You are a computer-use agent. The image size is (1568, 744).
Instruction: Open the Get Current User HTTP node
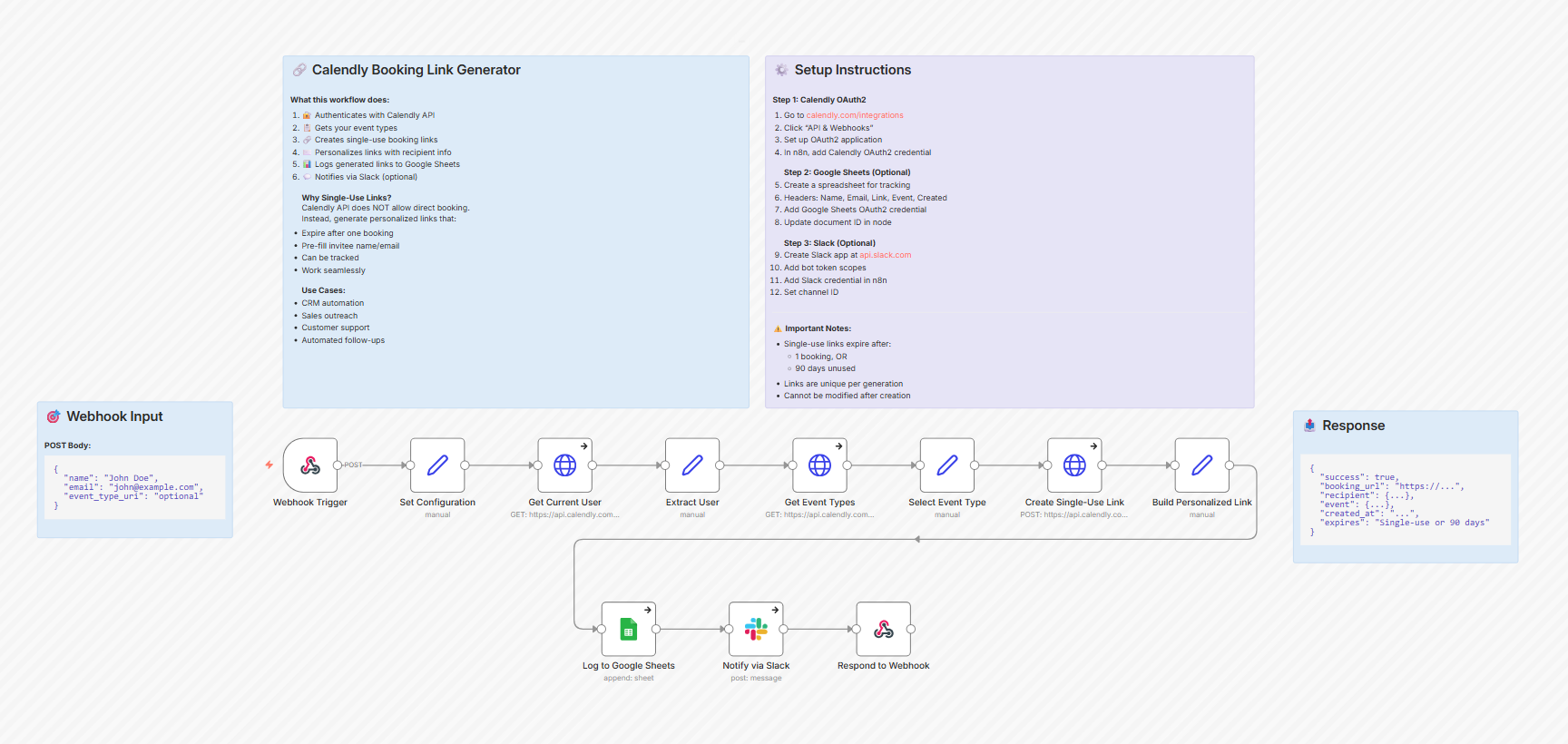pyautogui.click(x=565, y=465)
